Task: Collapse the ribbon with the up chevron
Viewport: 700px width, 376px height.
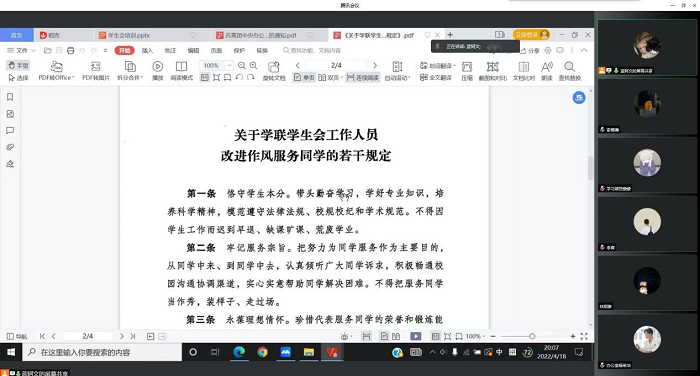Action: click(584, 50)
